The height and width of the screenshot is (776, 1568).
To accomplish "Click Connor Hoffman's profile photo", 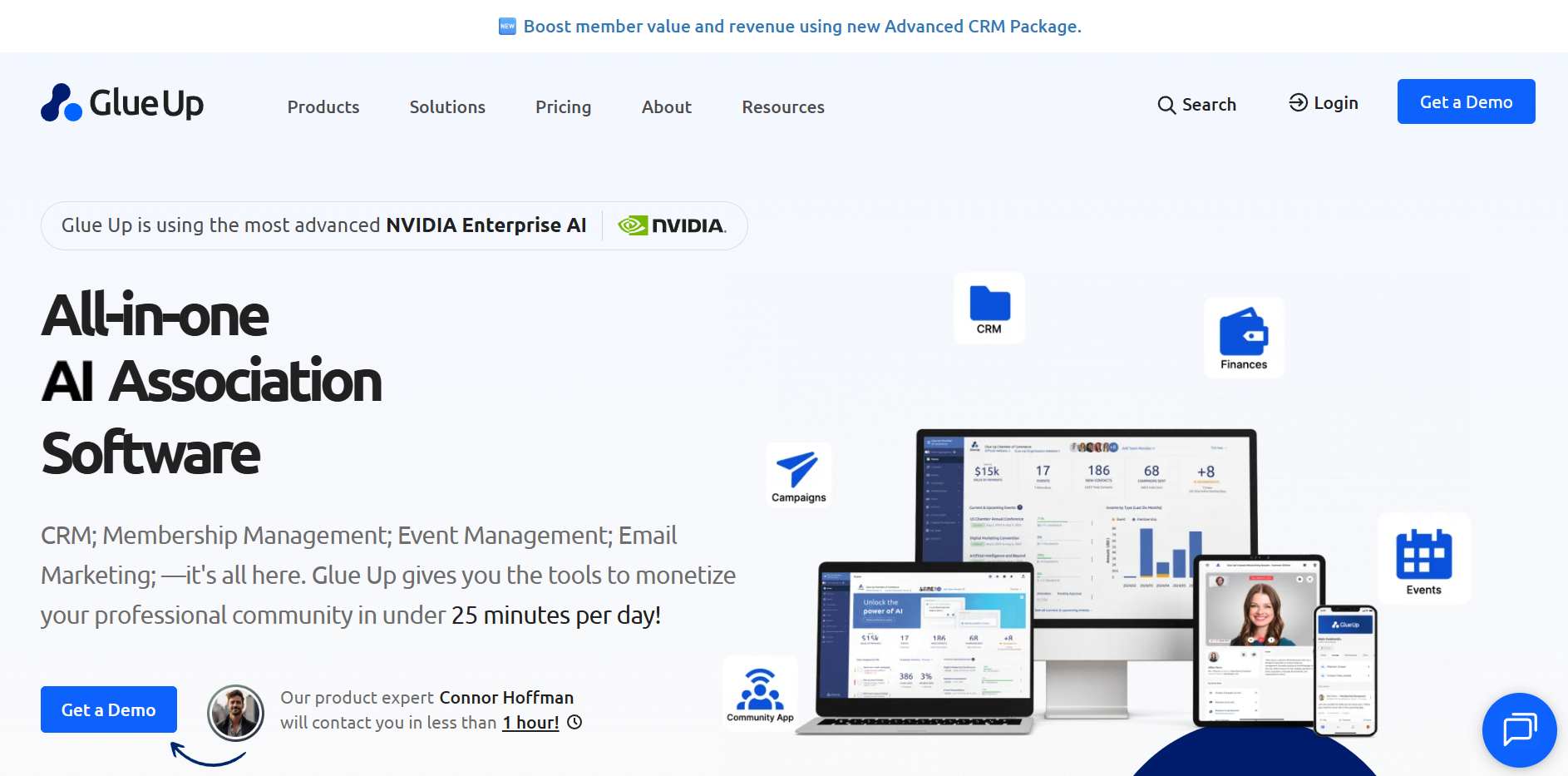I will [235, 713].
